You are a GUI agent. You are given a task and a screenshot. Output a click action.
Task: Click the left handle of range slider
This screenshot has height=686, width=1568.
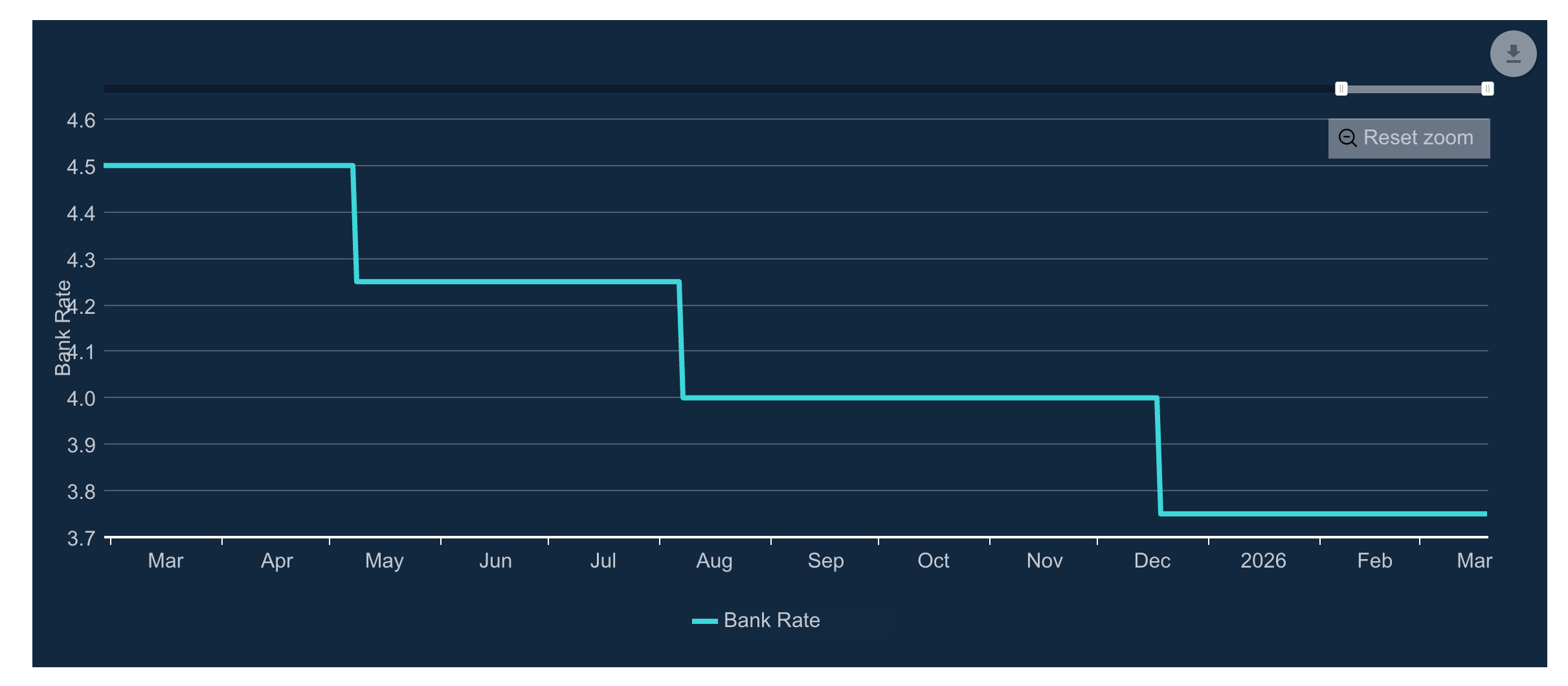[x=1341, y=89]
